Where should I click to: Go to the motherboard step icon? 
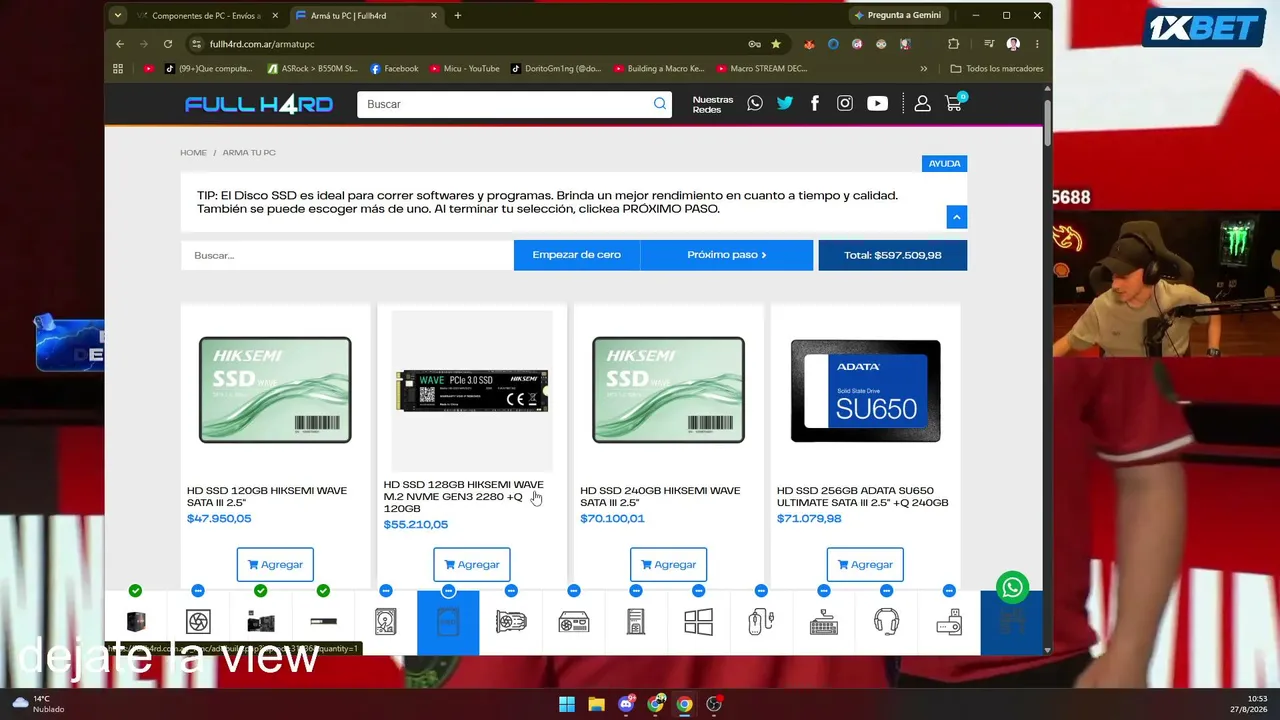[x=261, y=622]
